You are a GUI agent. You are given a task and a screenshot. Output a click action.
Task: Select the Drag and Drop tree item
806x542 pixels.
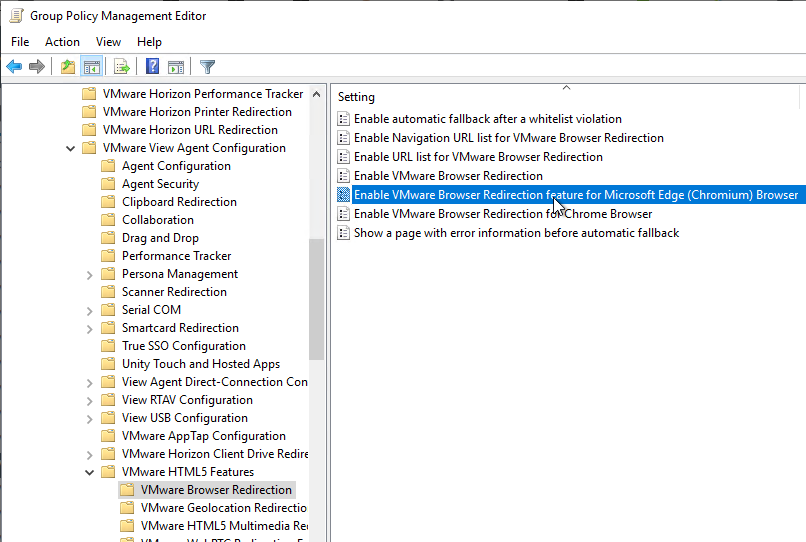click(x=160, y=238)
